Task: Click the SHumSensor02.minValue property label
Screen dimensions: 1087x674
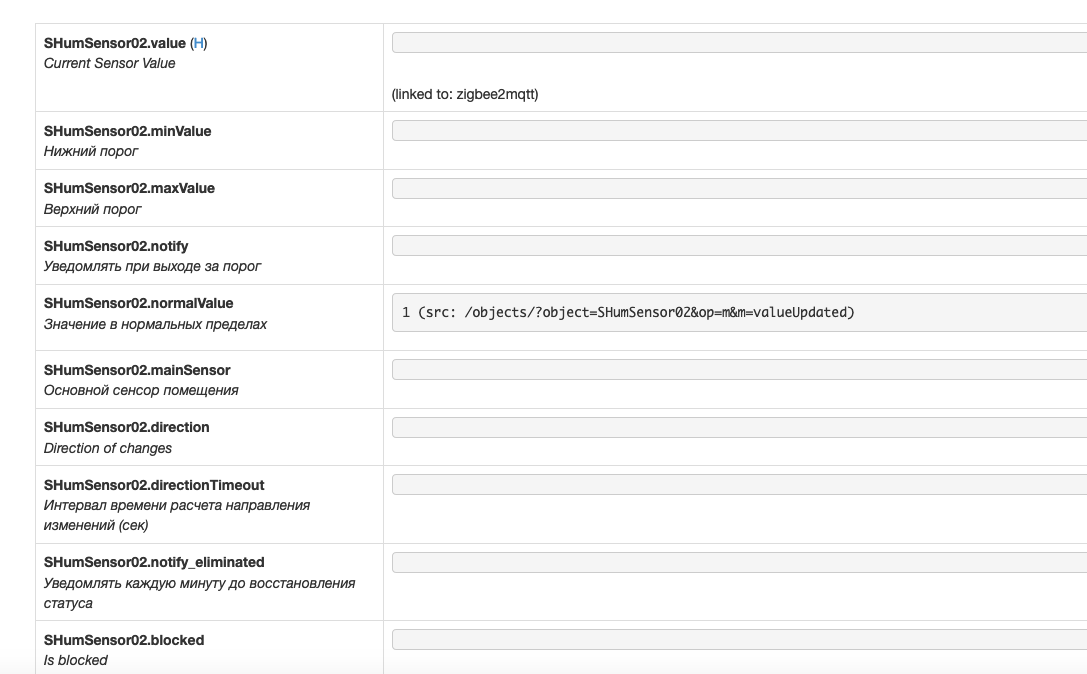Action: pos(127,131)
